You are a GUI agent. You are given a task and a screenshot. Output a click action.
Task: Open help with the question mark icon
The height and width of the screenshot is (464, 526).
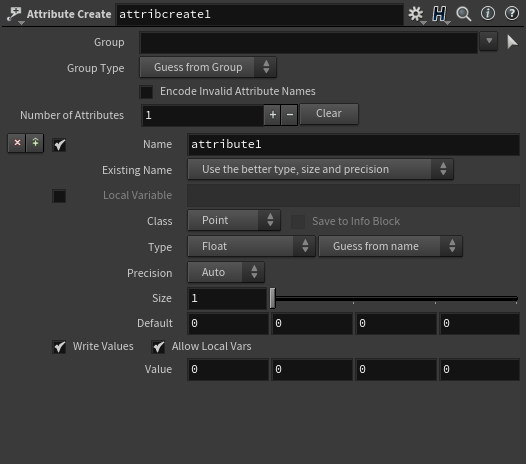[512, 14]
